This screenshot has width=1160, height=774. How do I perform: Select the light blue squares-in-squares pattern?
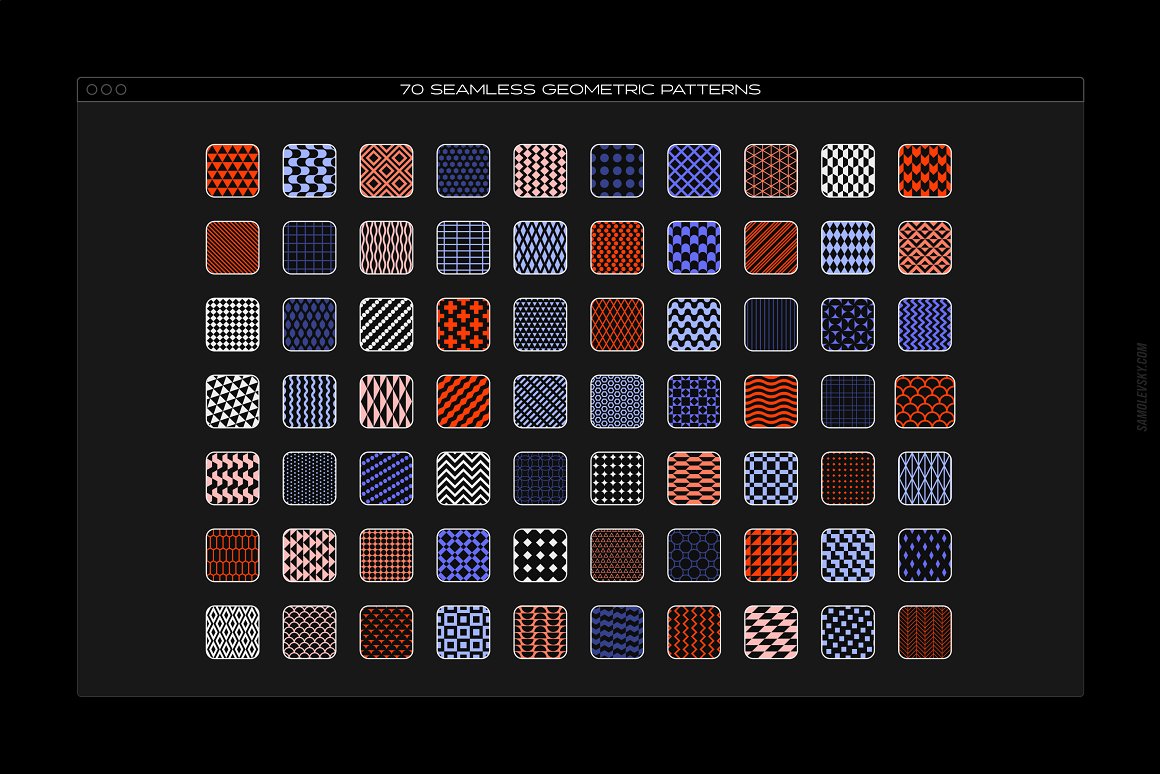463,633
